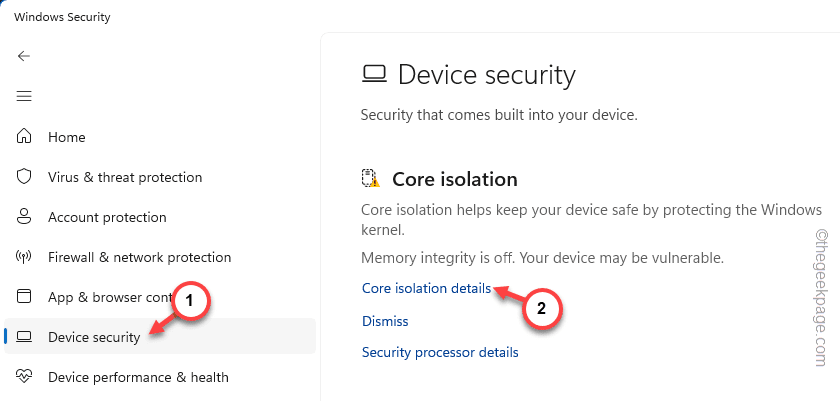The image size is (840, 401).
Task: Click the Dismiss link
Action: [385, 321]
